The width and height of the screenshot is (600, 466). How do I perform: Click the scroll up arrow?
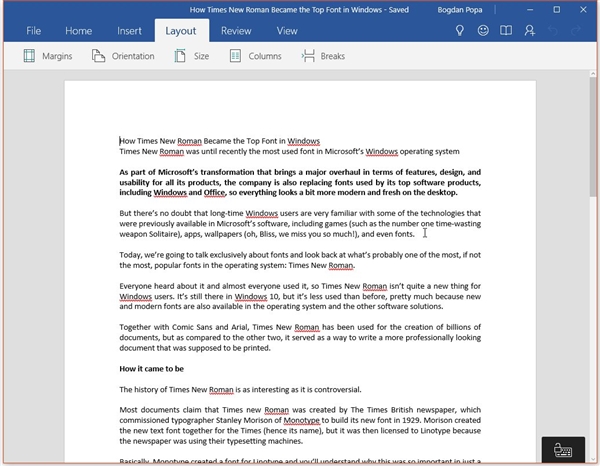click(x=593, y=73)
